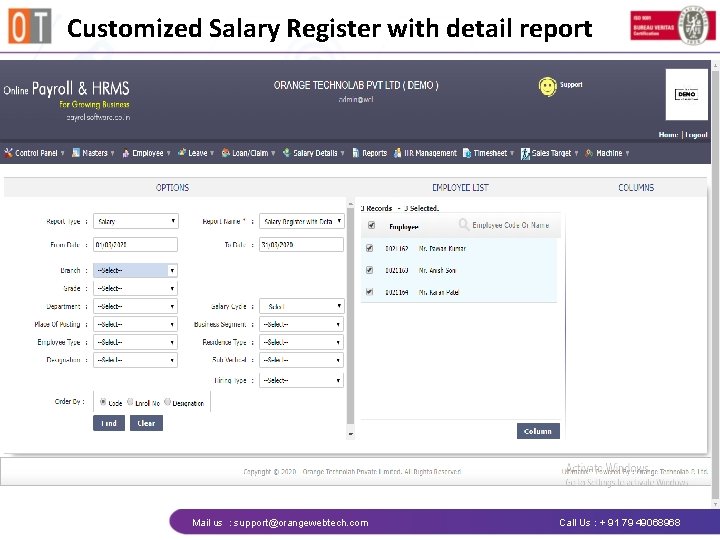Open the Loan/Claim menu
This screenshot has height=540, width=720.
click(248, 153)
